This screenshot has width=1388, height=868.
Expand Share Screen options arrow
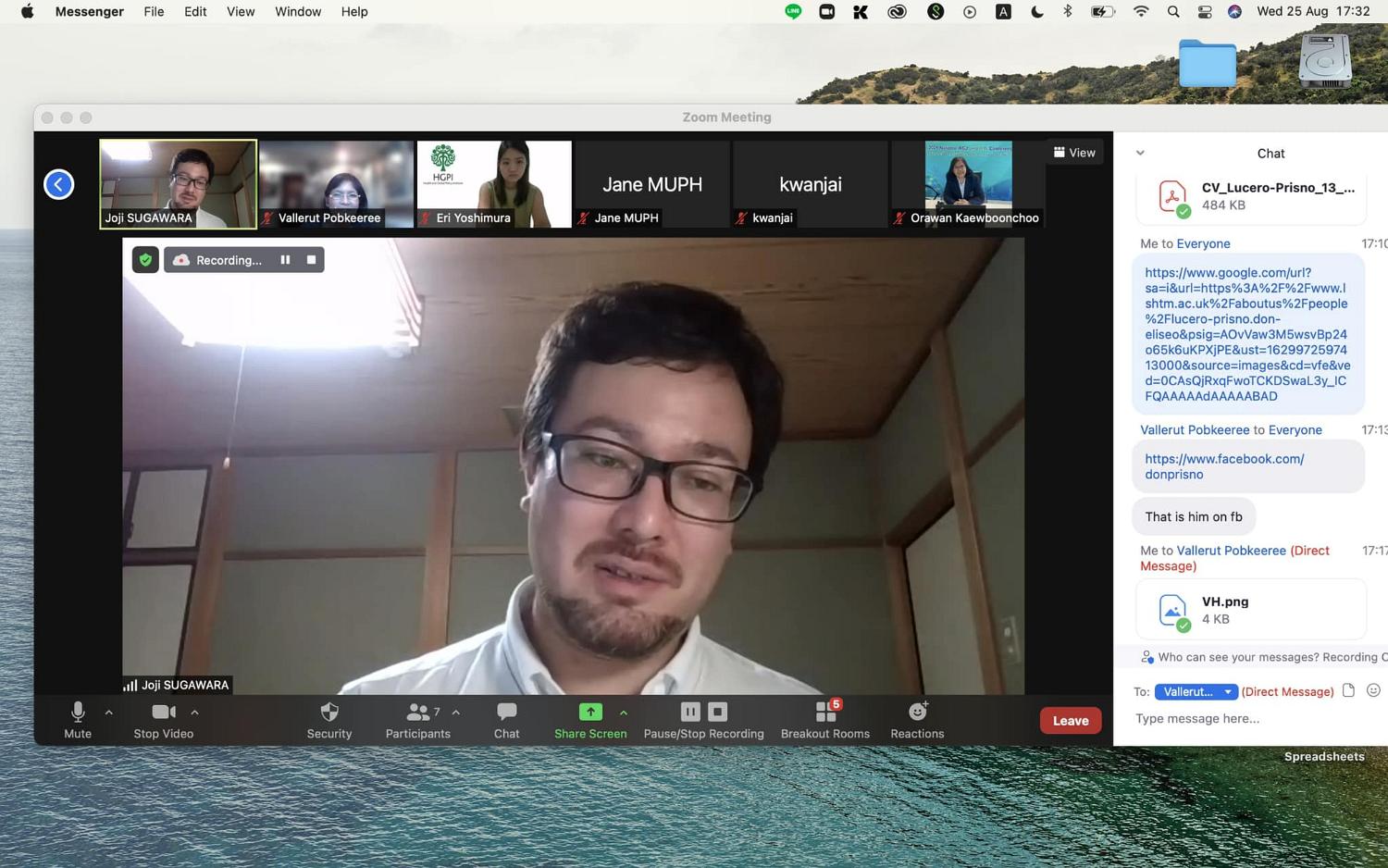click(x=624, y=713)
